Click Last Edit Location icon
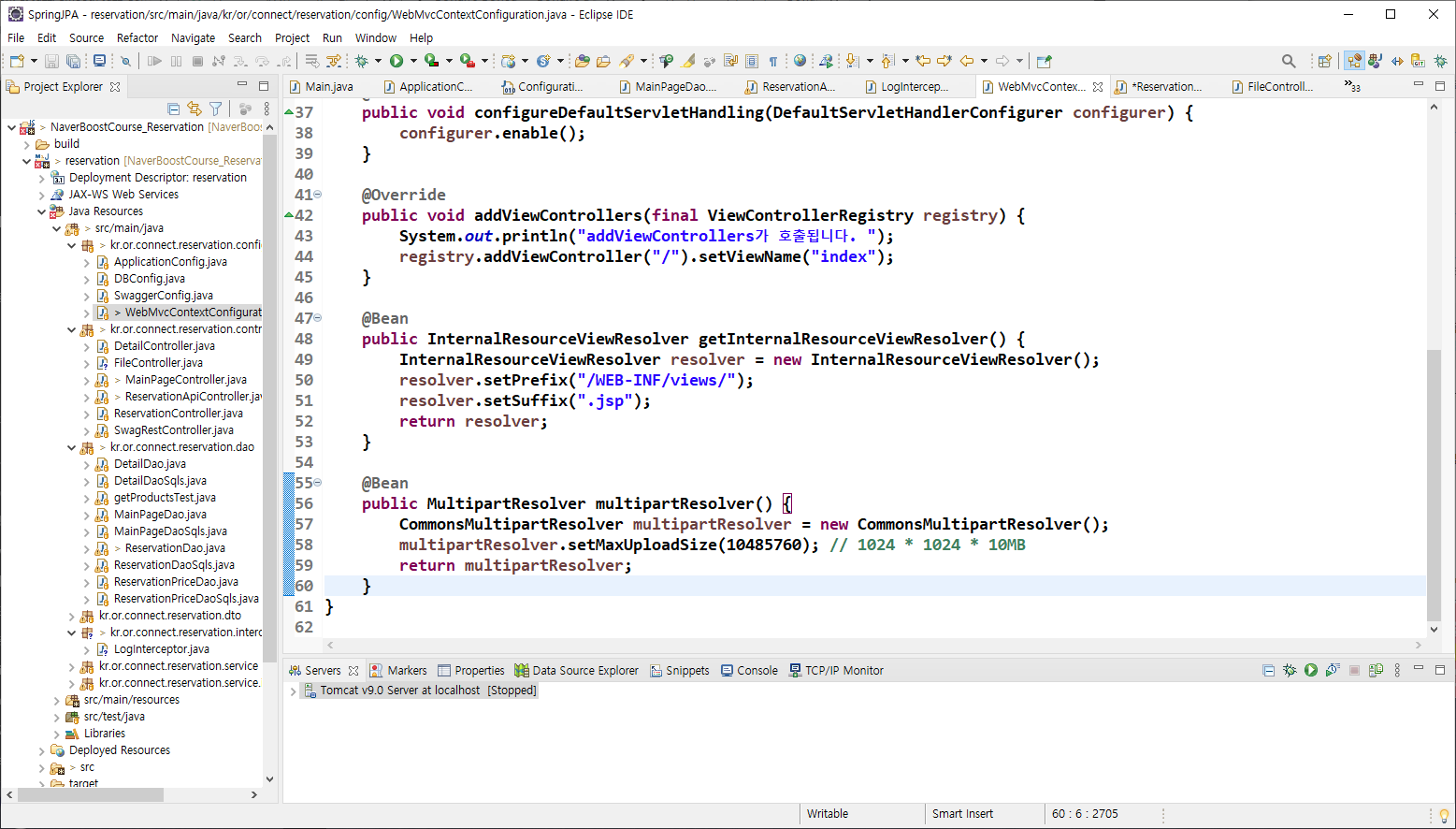Screen dimensions: 1456x829 pyautogui.click(x=923, y=61)
